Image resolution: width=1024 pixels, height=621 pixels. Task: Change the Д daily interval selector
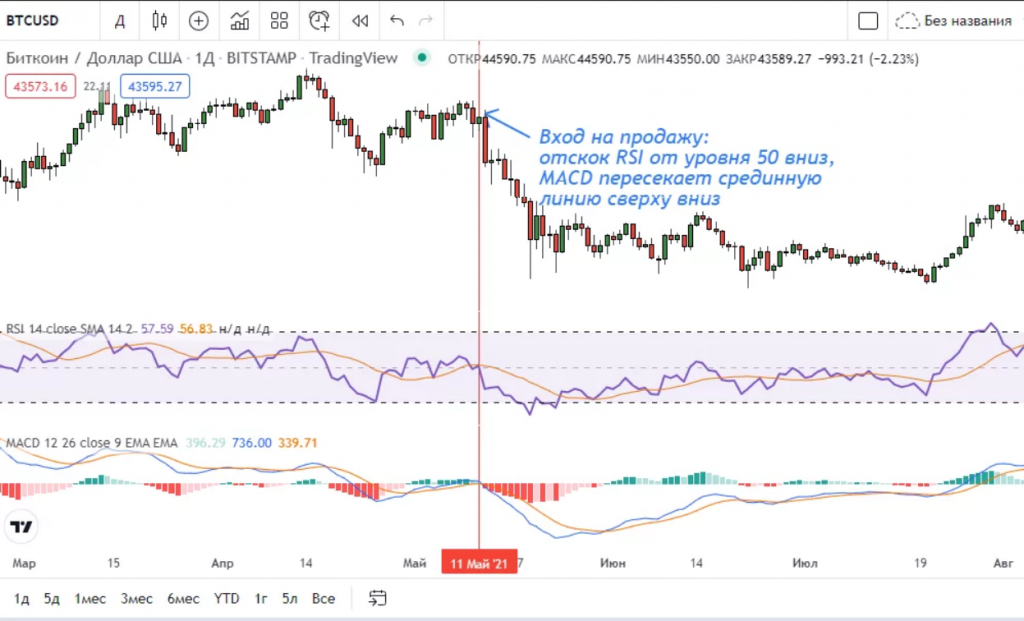pos(120,21)
